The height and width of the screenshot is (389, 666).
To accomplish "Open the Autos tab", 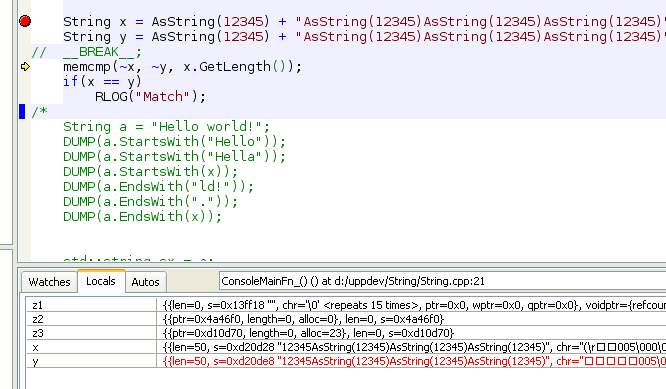I will (145, 282).
